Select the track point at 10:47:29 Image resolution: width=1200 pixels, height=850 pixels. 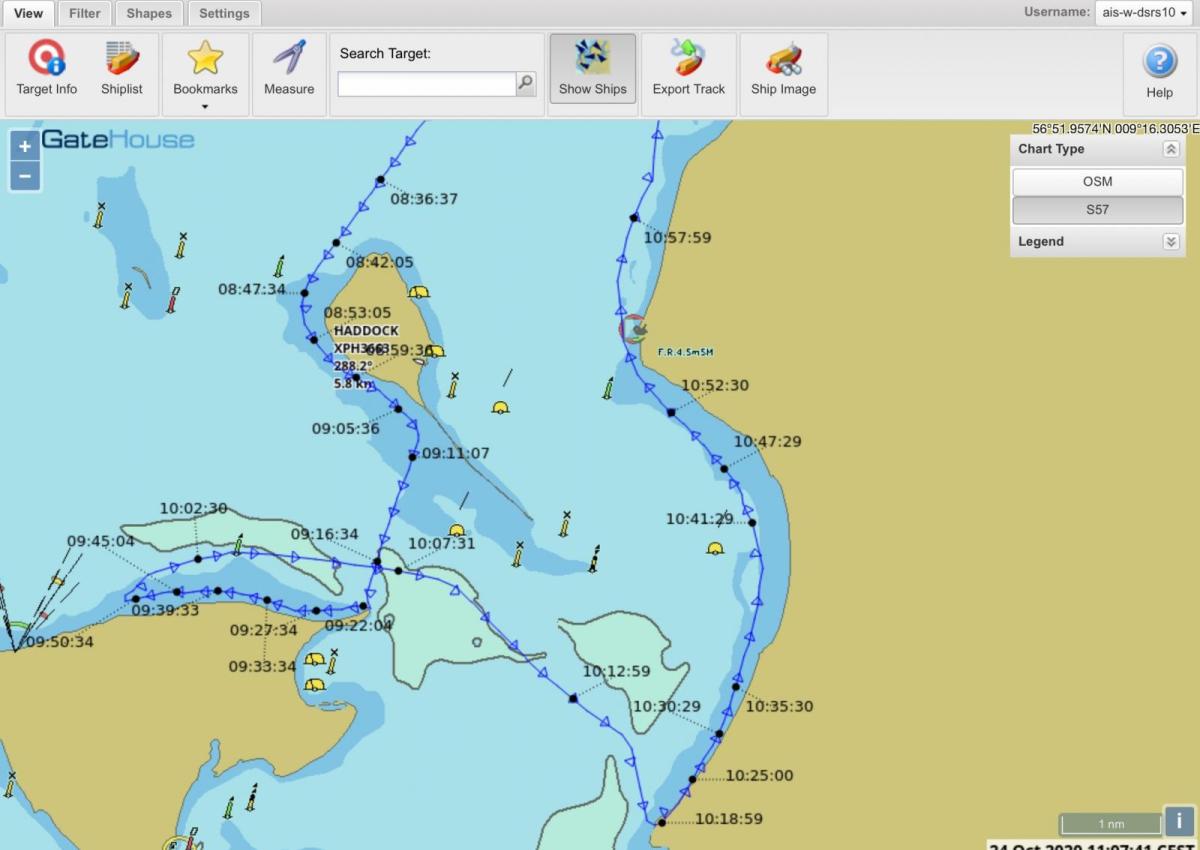(x=724, y=468)
